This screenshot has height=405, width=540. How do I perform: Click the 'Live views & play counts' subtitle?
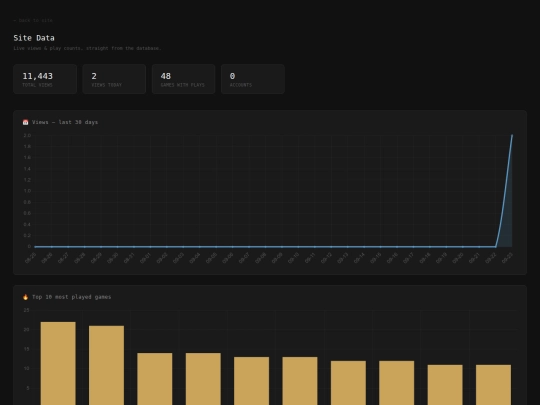[87, 48]
